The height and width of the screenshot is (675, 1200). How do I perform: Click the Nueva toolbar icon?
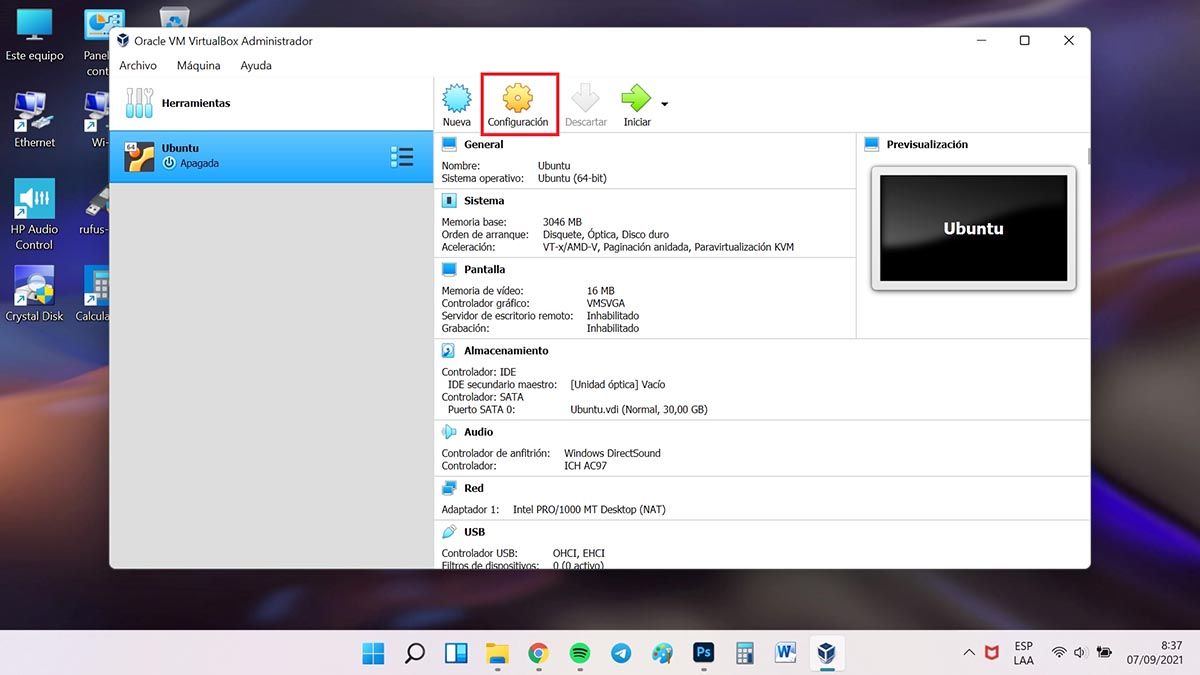[456, 105]
